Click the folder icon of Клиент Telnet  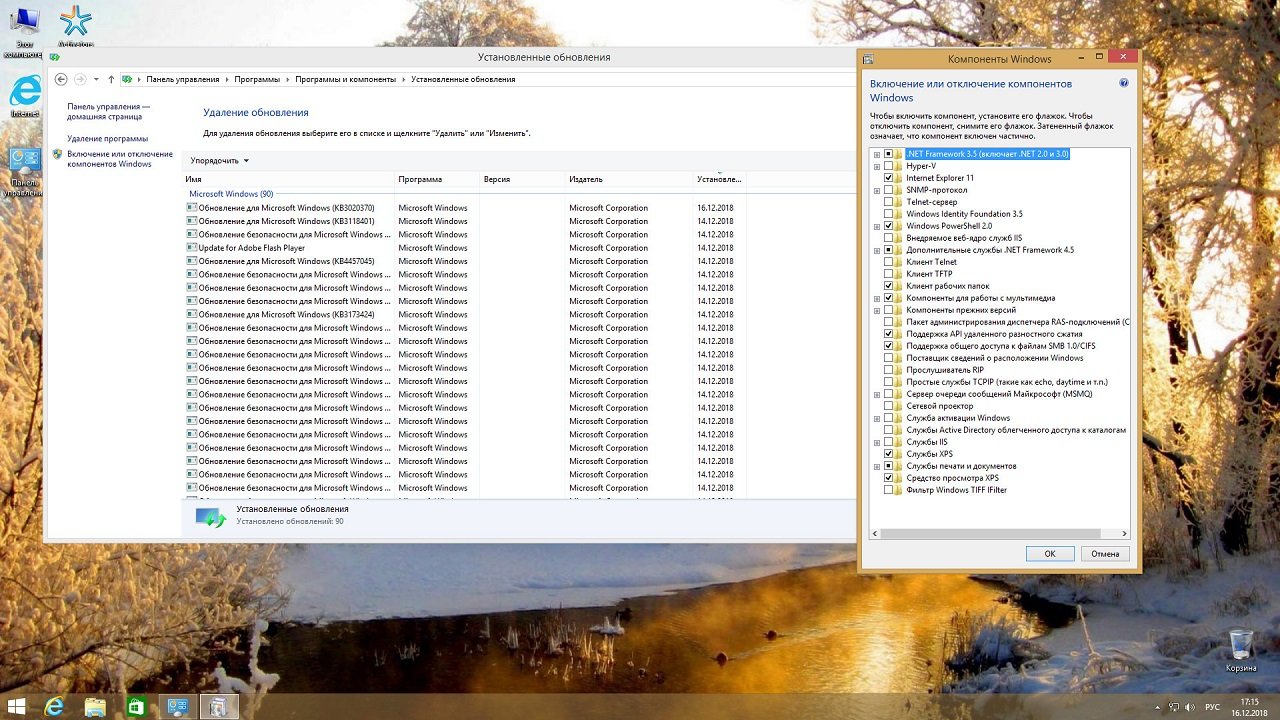(899, 262)
